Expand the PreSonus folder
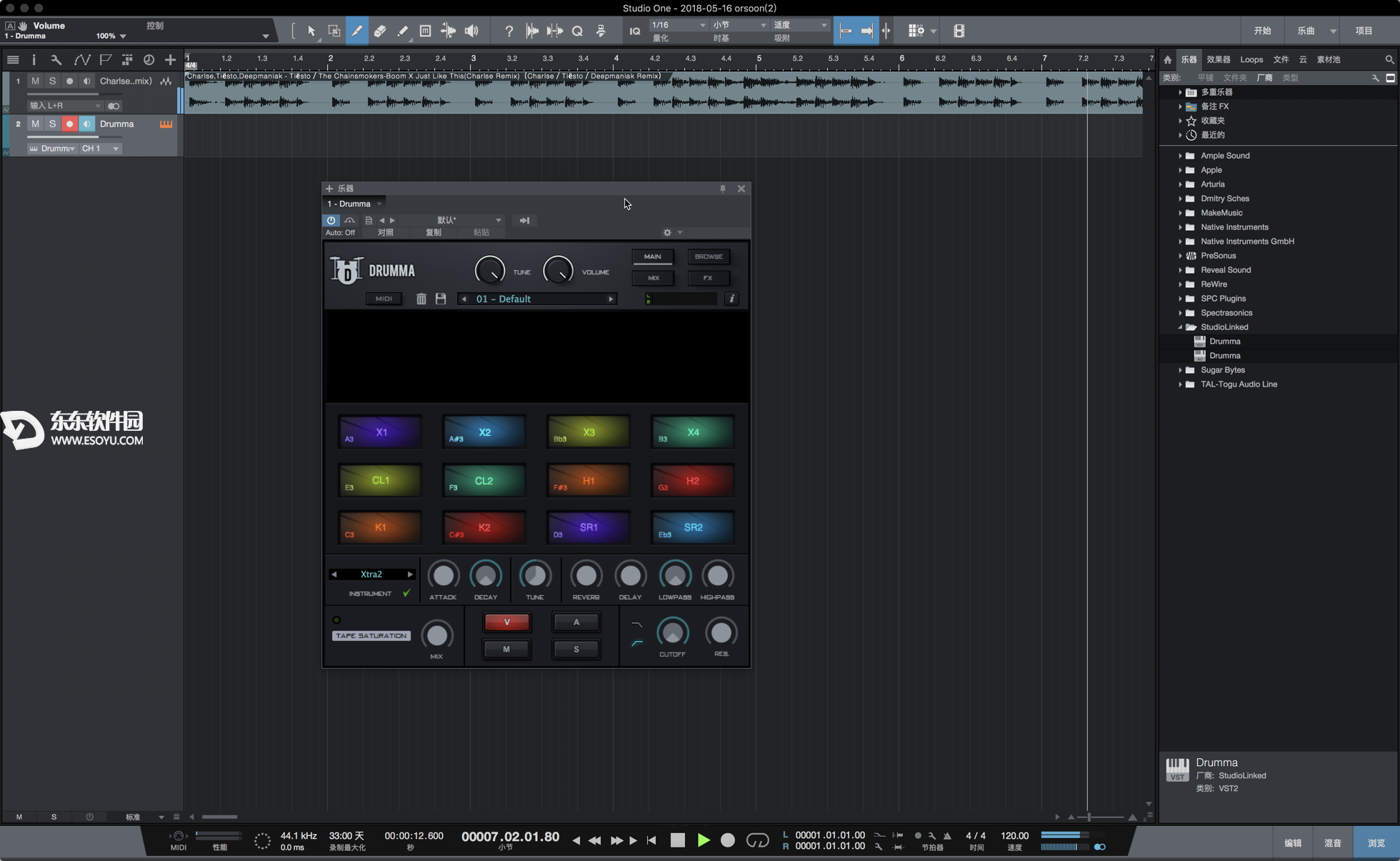1400x861 pixels. coord(1180,255)
